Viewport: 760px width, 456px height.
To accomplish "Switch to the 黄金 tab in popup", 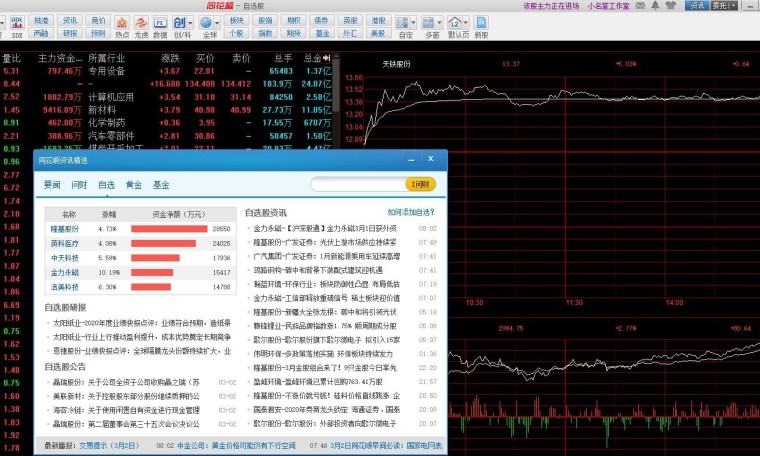I will tap(134, 185).
